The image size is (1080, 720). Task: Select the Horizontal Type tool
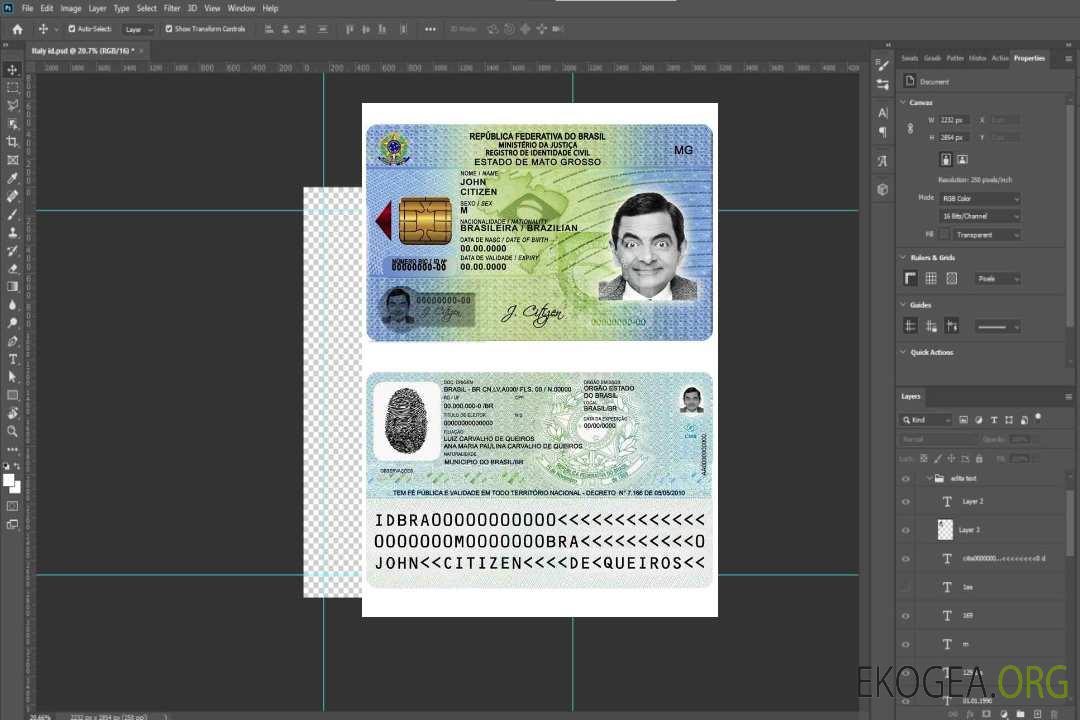[x=12, y=359]
